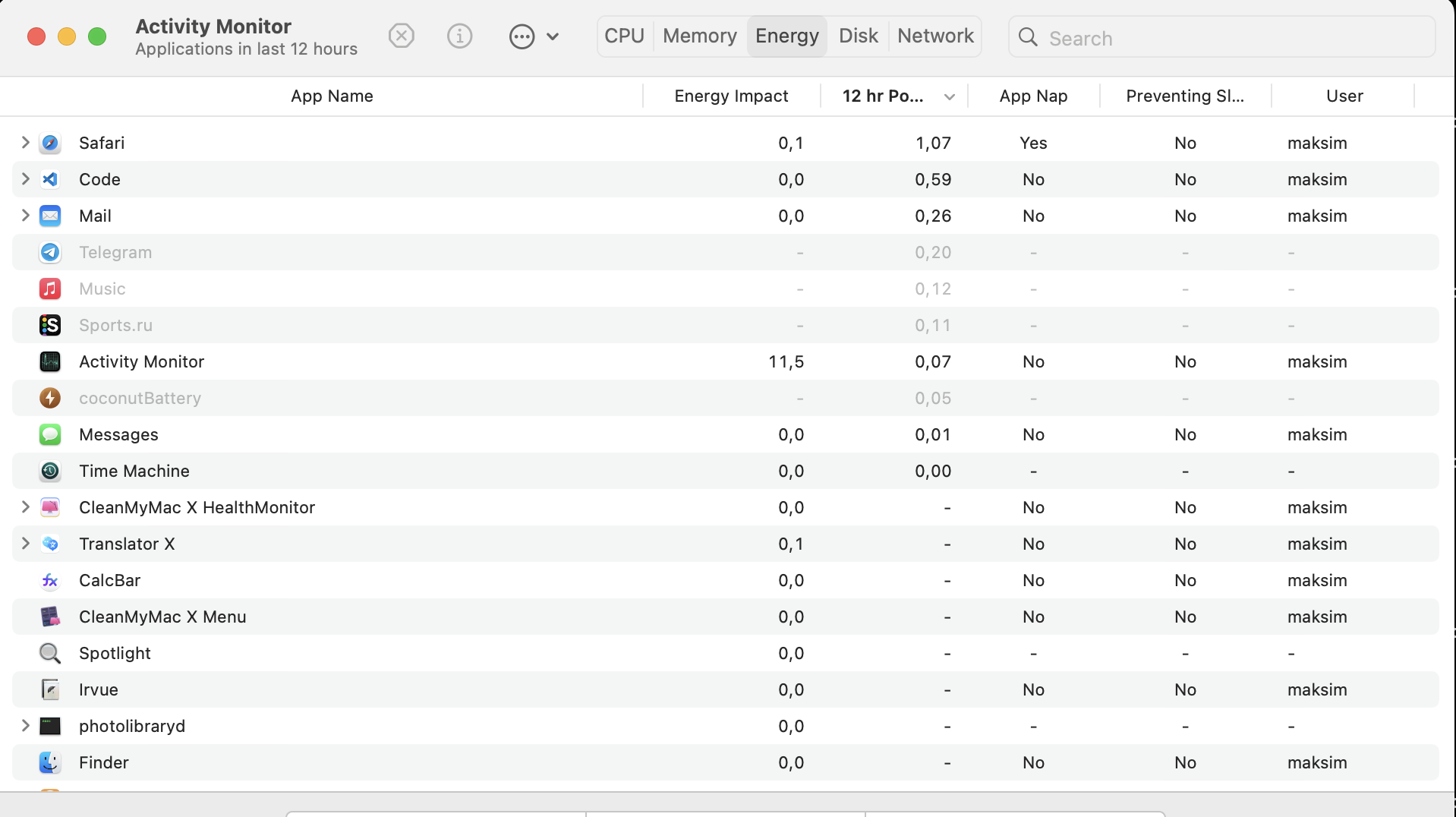The width and height of the screenshot is (1456, 817).
Task: Sort by Preventing Sleep column
Action: pyautogui.click(x=1185, y=96)
